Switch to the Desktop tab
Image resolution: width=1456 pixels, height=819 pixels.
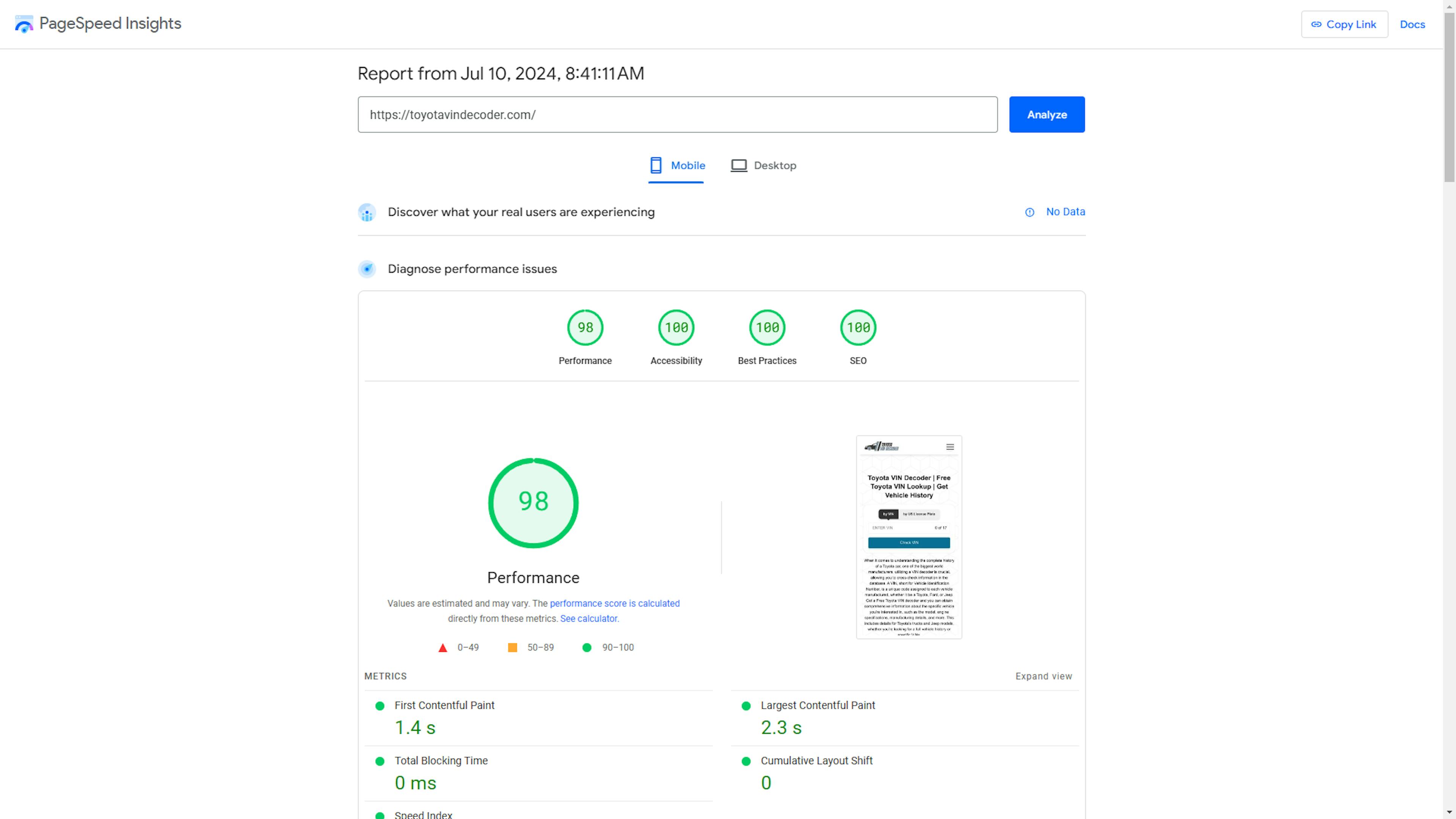pos(764,166)
